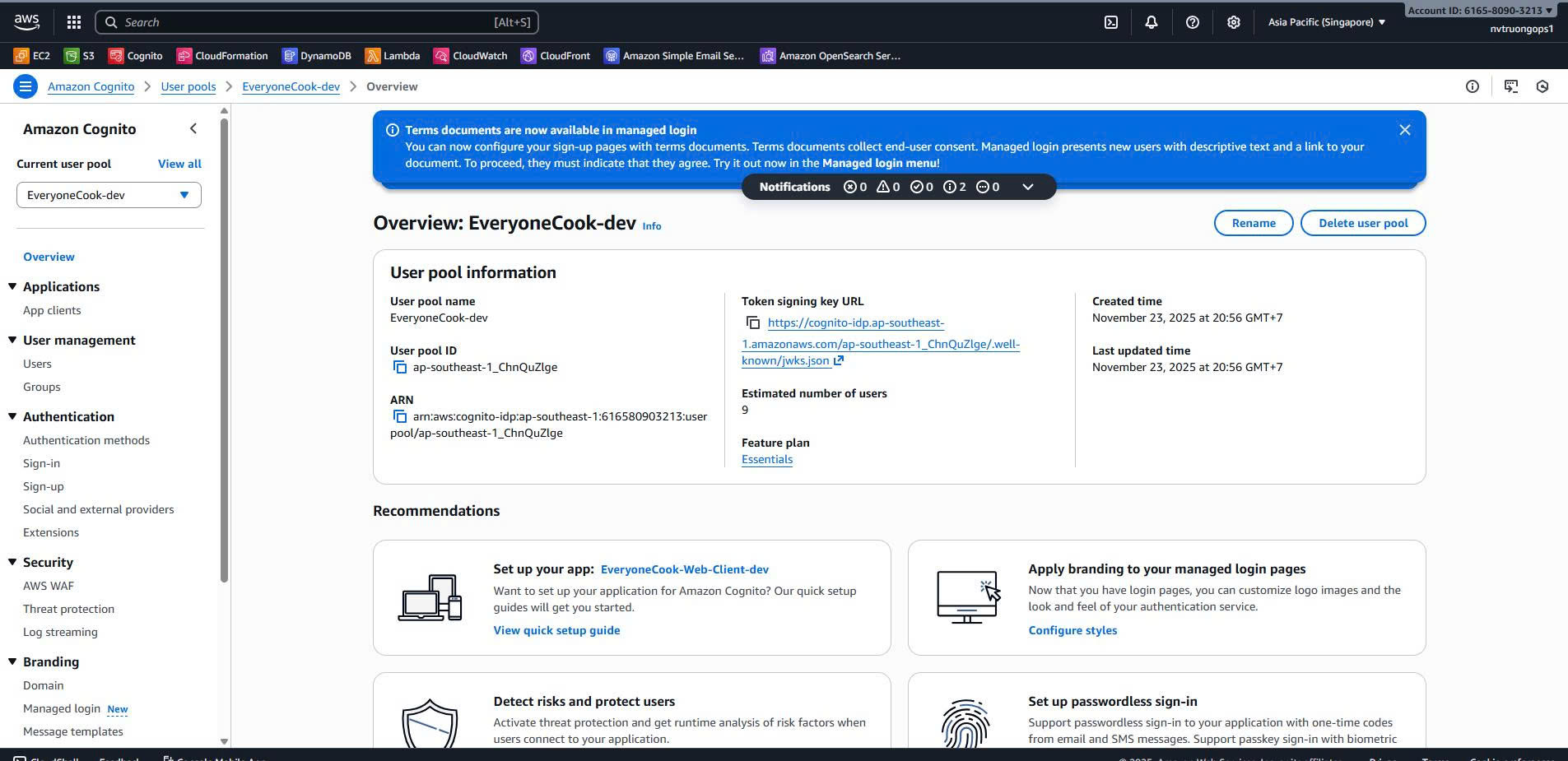Open the AWS home logo
The height and width of the screenshot is (761, 1568).
click(26, 22)
